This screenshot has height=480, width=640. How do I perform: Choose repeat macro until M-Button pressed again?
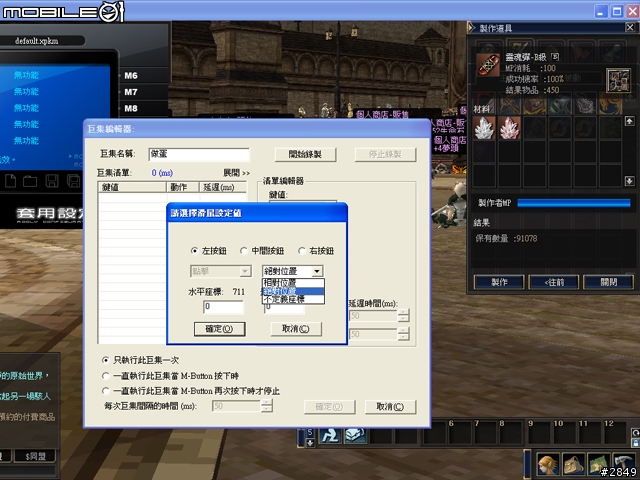(191, 391)
